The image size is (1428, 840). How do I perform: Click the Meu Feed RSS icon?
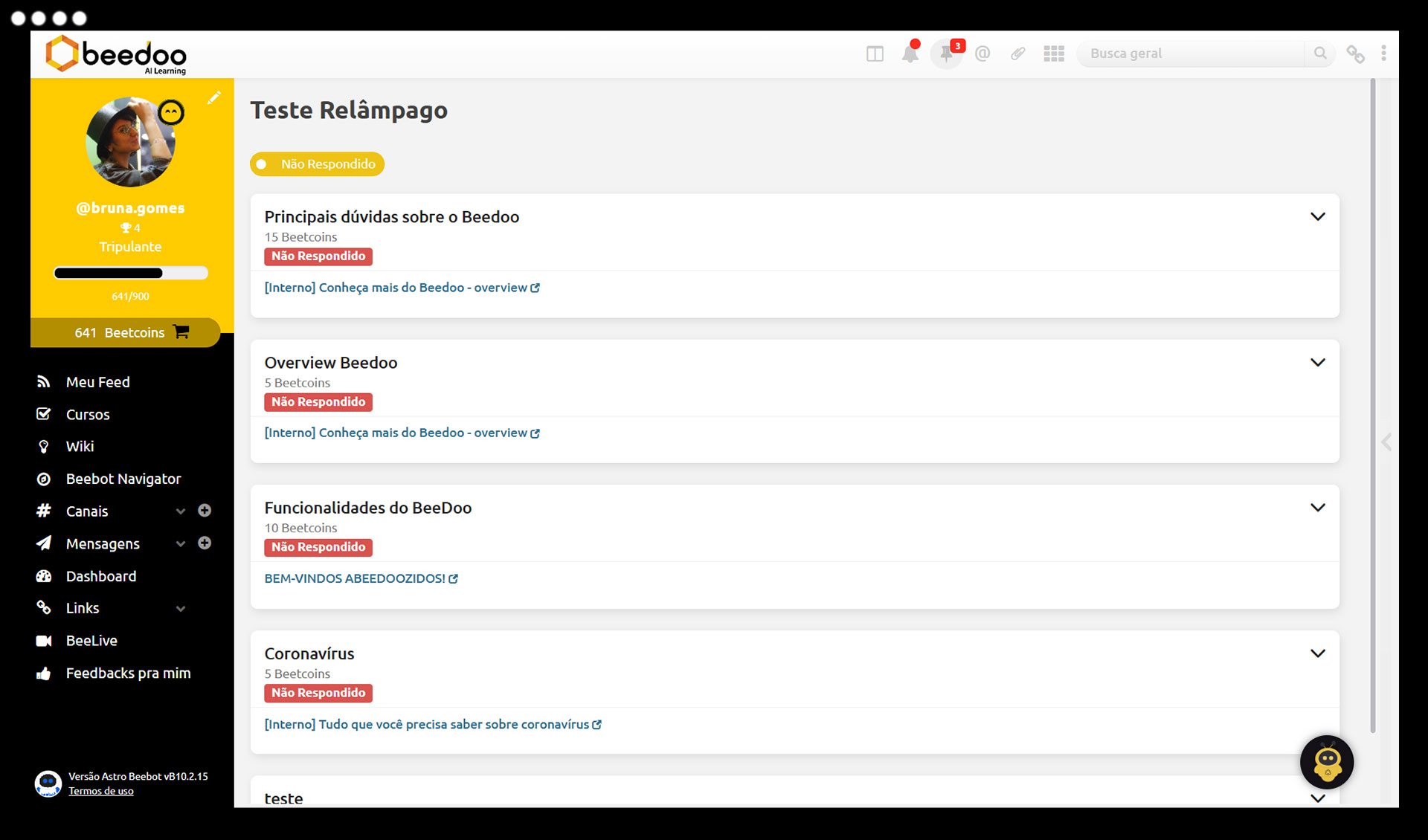[x=44, y=382]
